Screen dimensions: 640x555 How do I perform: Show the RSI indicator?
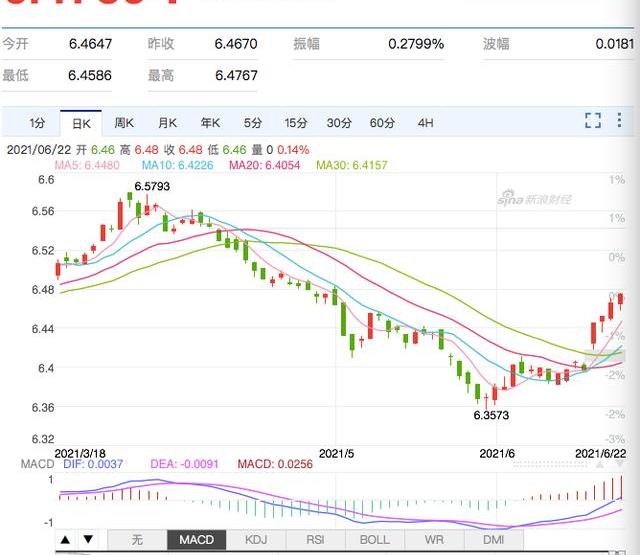point(315,540)
